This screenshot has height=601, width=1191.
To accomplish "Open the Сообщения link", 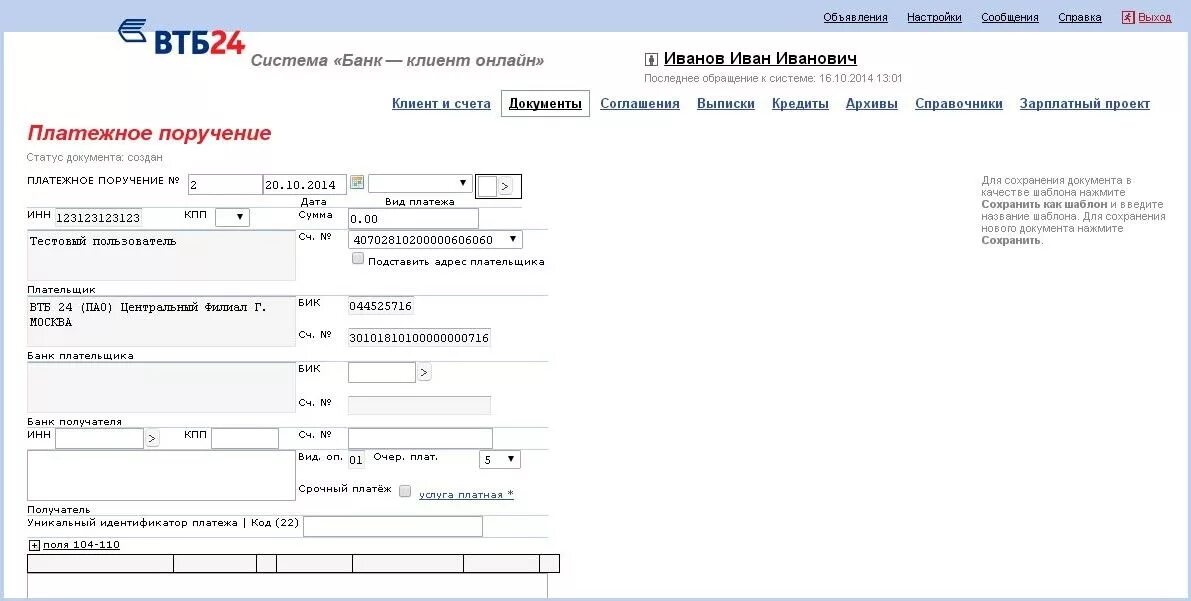I will [x=1009, y=17].
